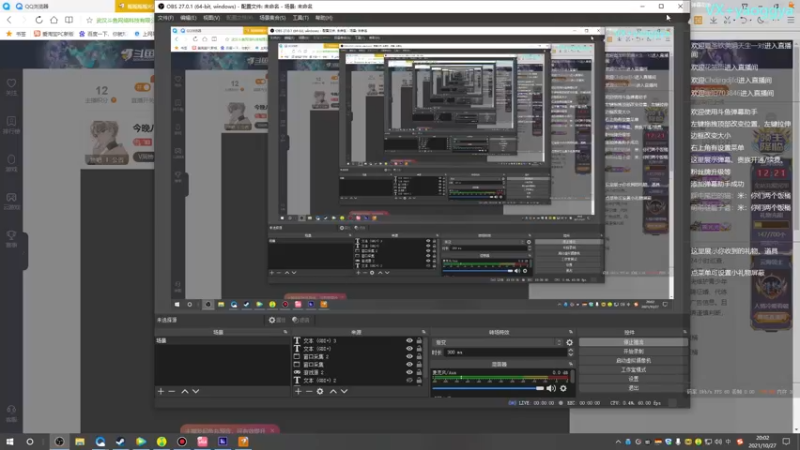
Task: Click the 停止推流 button
Action: click(633, 342)
